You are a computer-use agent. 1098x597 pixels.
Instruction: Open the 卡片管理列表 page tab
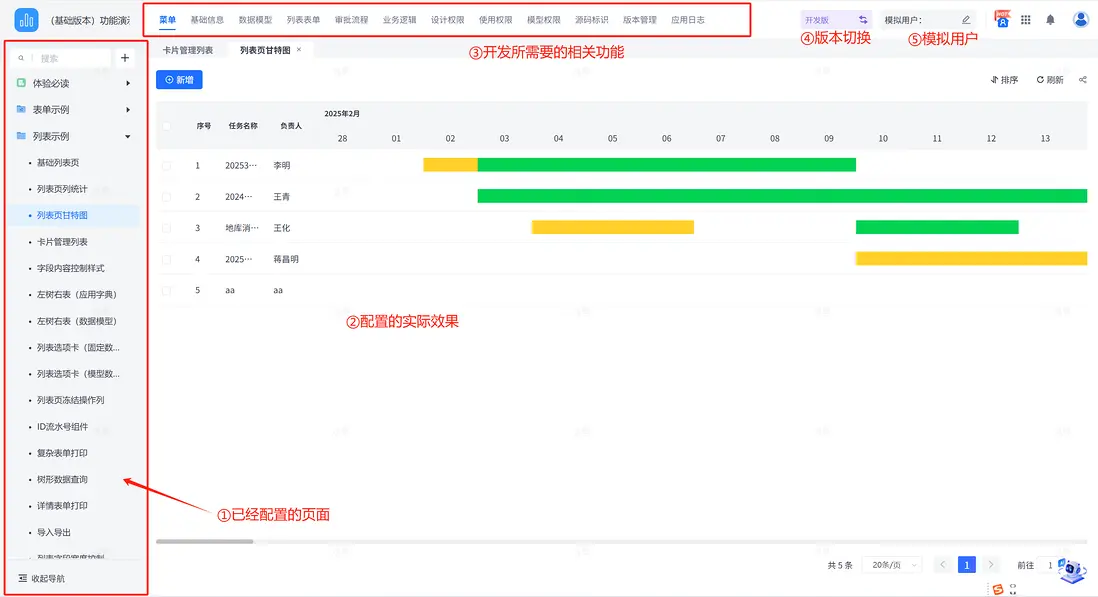(188, 50)
